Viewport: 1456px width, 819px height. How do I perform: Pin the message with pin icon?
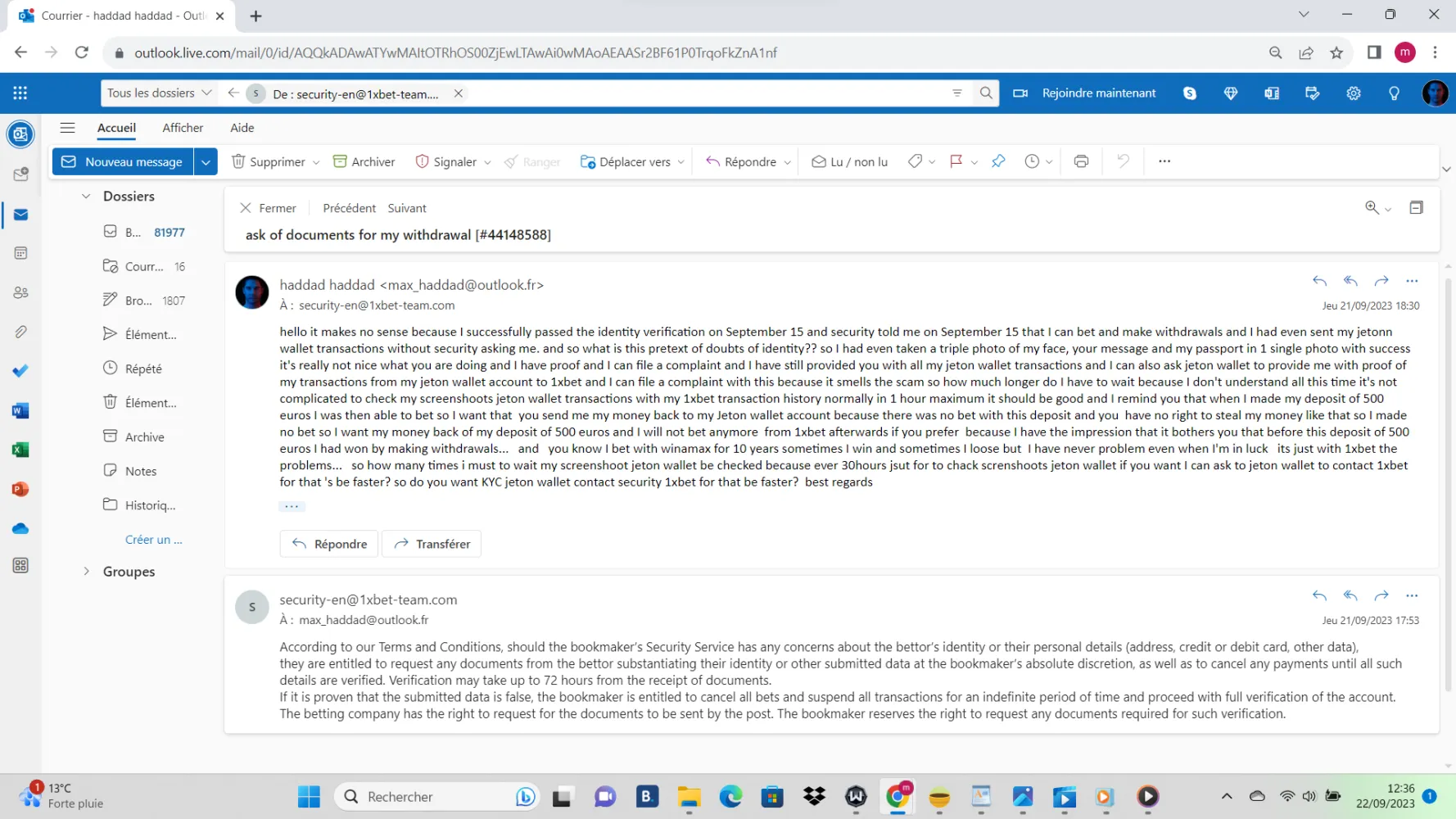click(997, 161)
